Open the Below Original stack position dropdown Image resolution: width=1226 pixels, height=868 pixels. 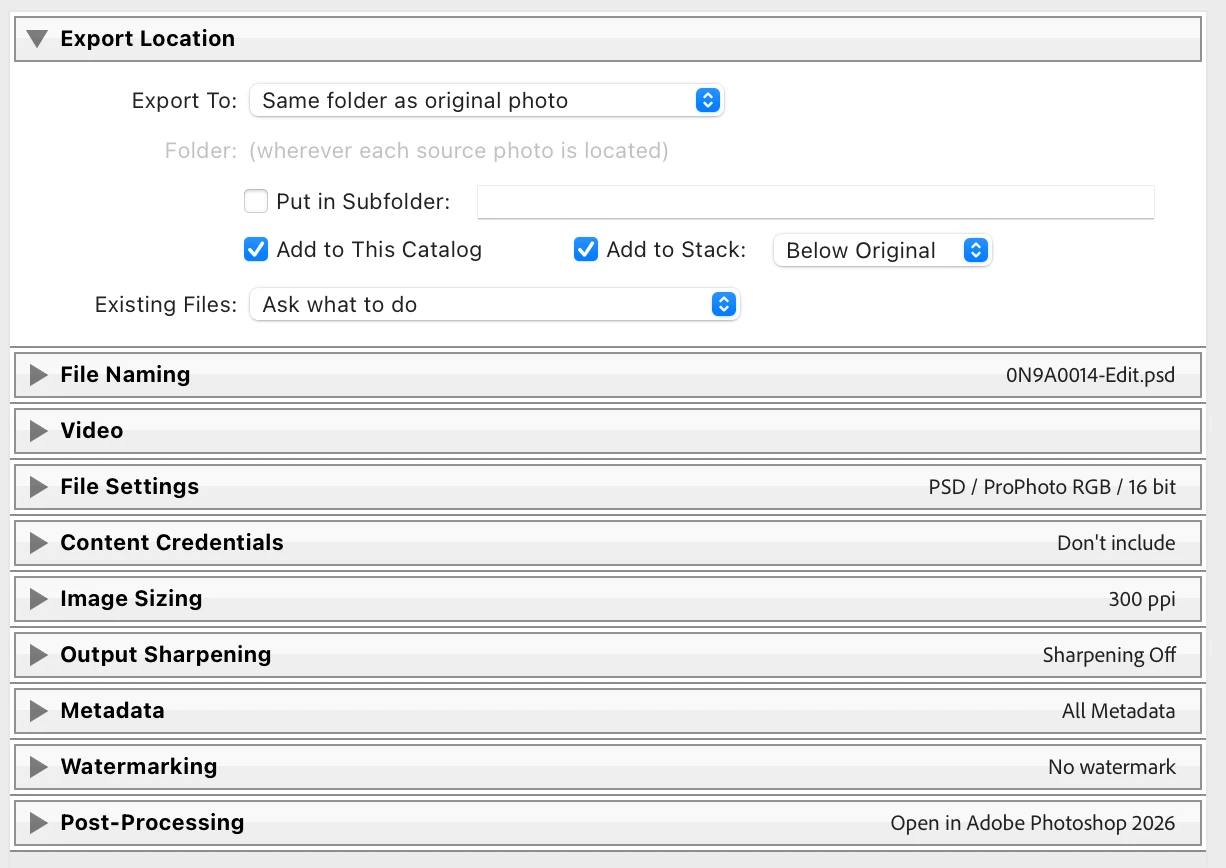click(882, 251)
